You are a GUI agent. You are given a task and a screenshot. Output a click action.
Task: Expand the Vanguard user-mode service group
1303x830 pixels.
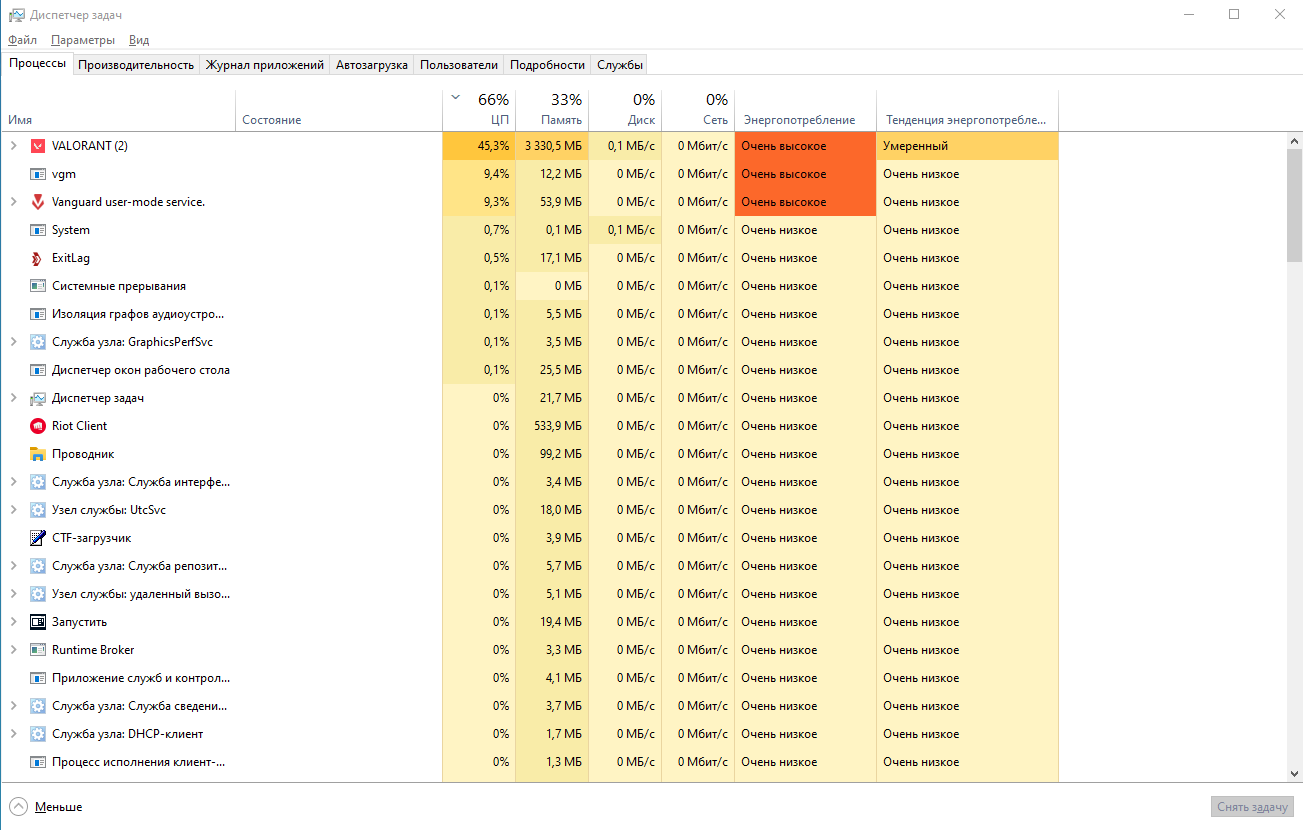13,202
